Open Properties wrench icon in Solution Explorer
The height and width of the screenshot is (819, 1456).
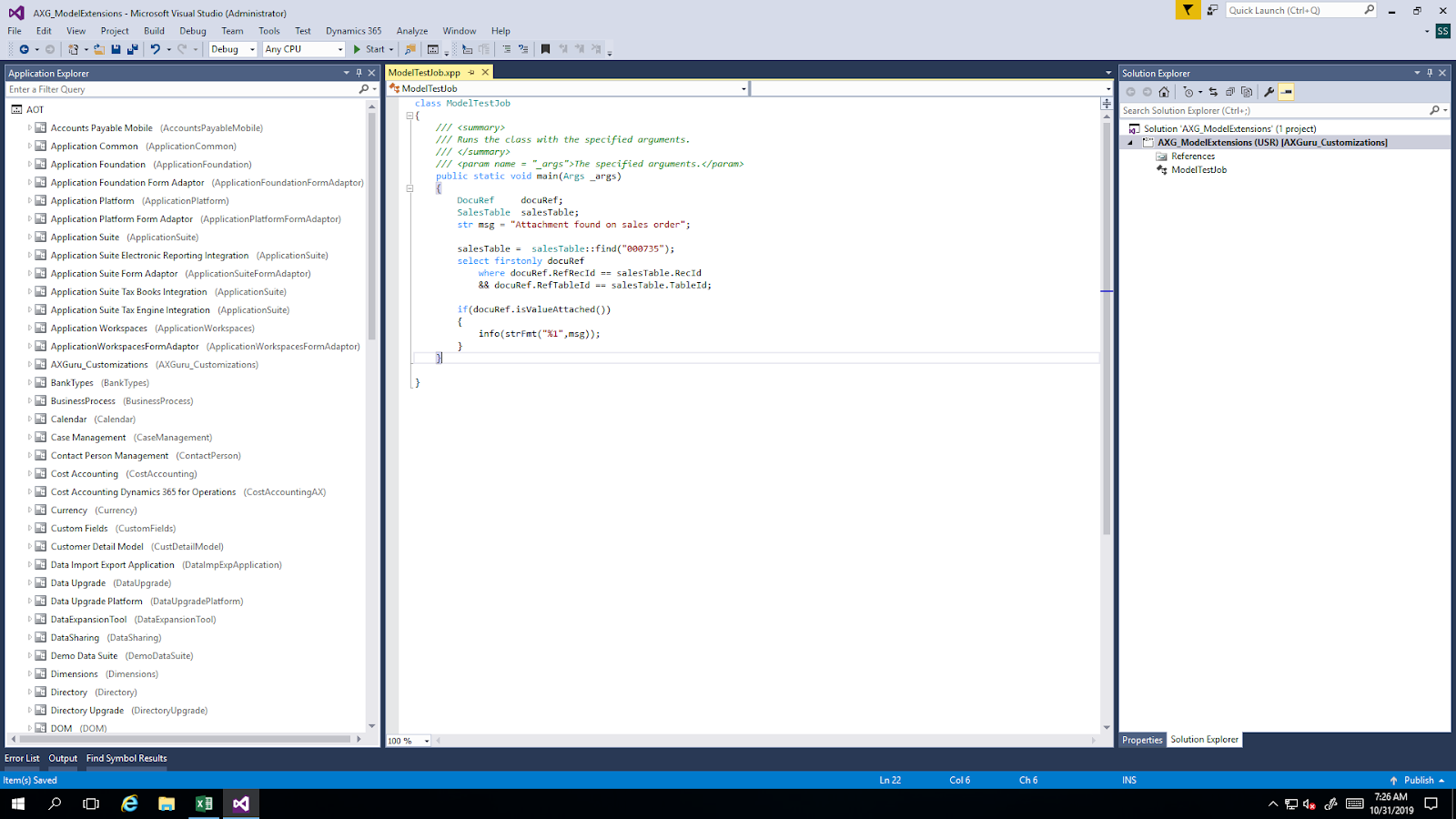pyautogui.click(x=1269, y=92)
